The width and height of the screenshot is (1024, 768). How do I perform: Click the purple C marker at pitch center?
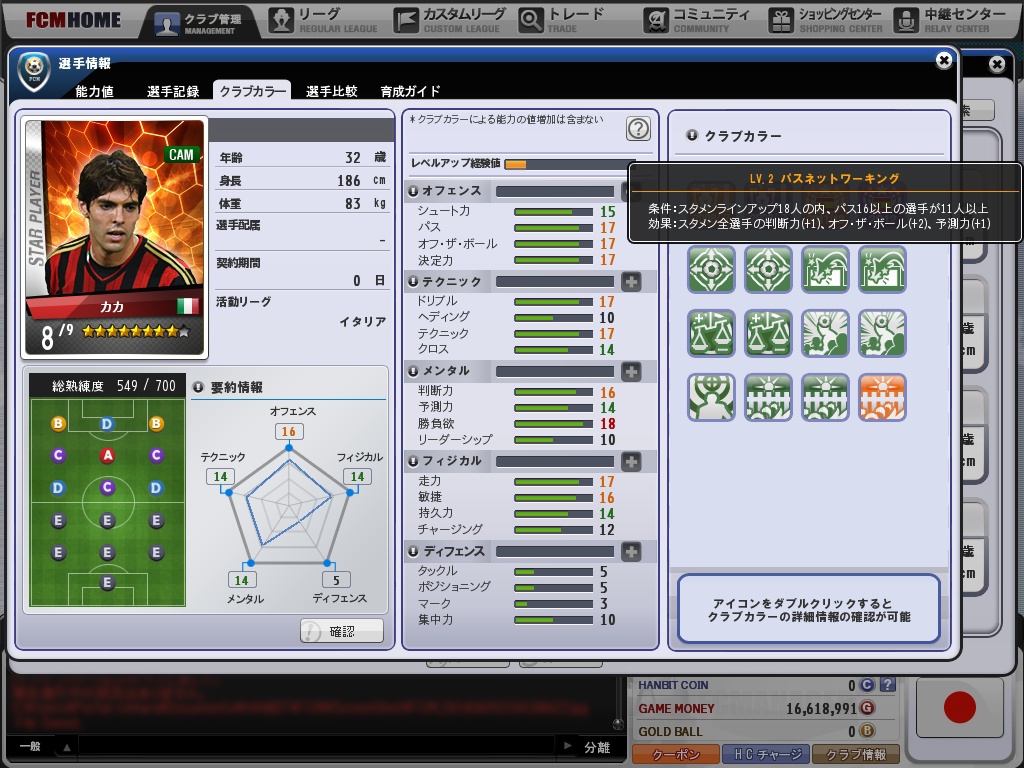[107, 487]
